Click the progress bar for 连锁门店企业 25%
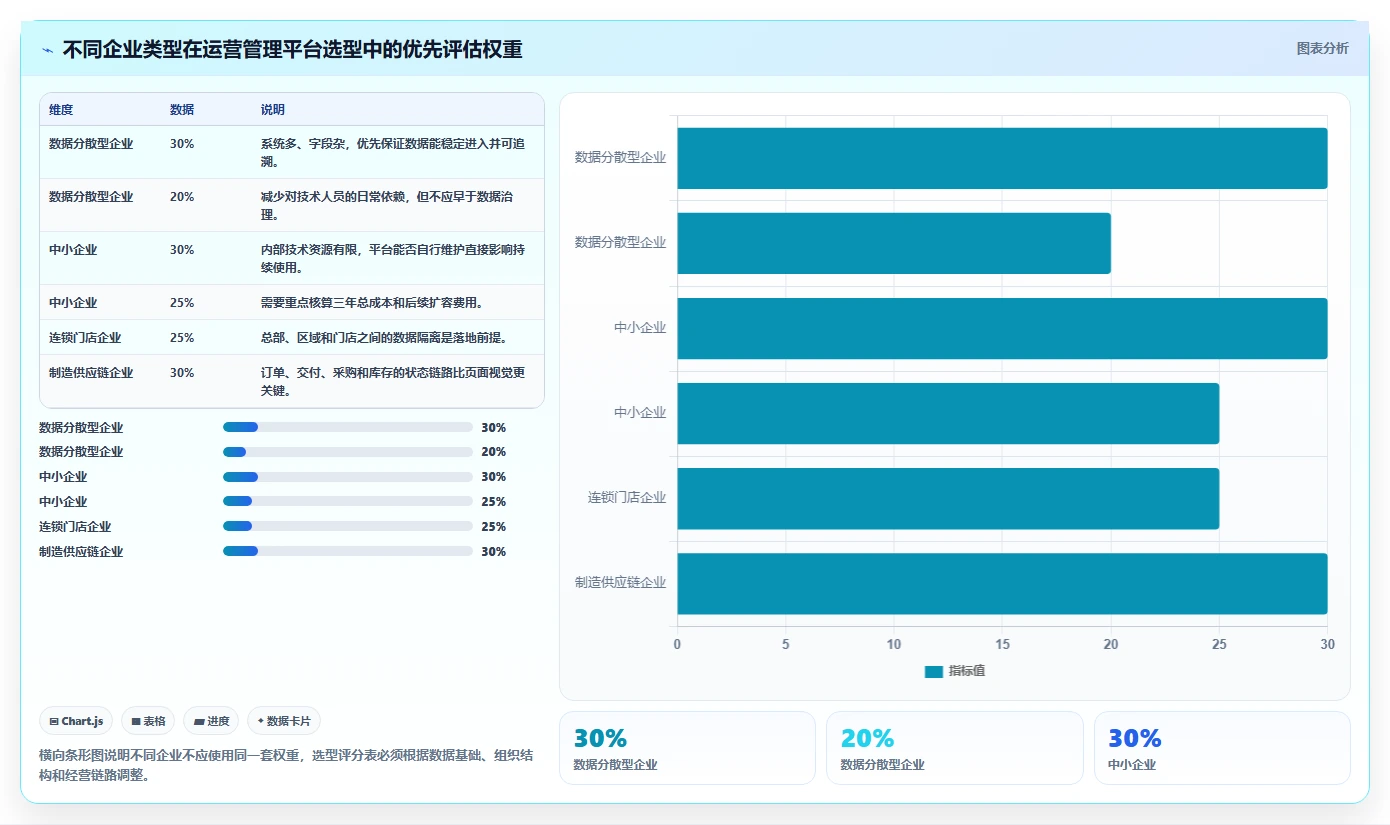This screenshot has height=825, width=1390. tap(348, 527)
